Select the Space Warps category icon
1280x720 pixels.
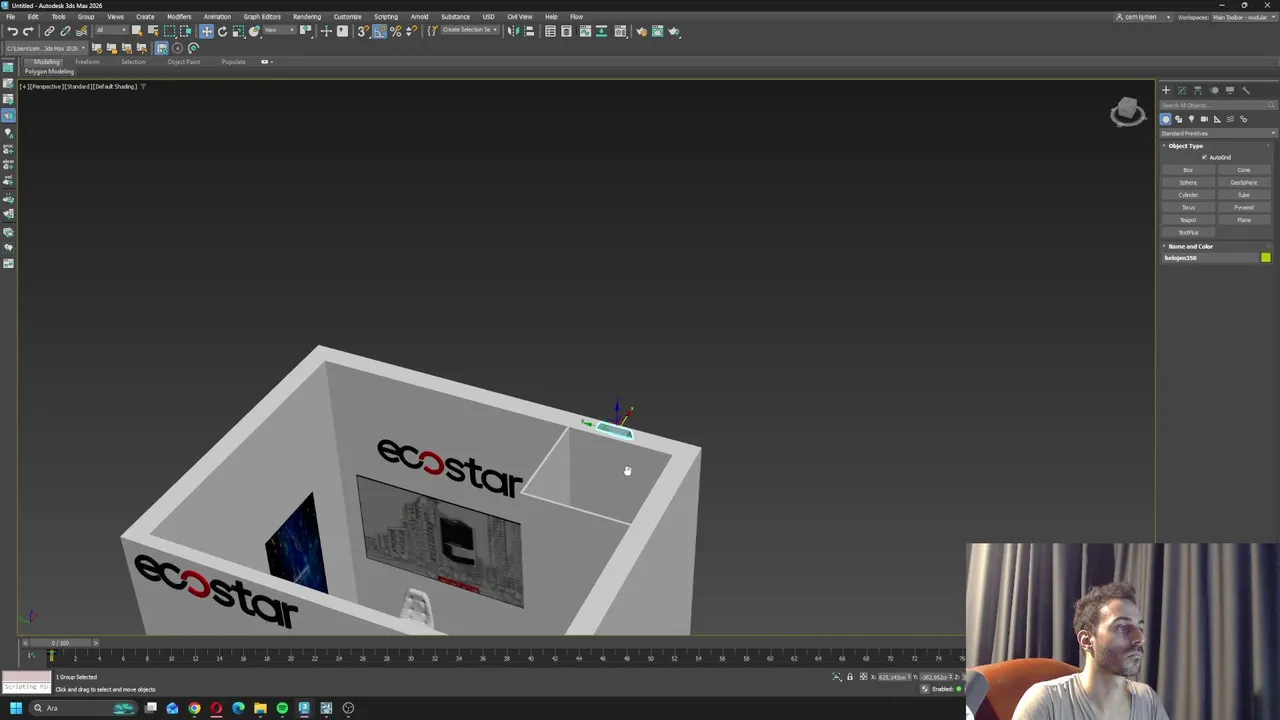(1230, 119)
